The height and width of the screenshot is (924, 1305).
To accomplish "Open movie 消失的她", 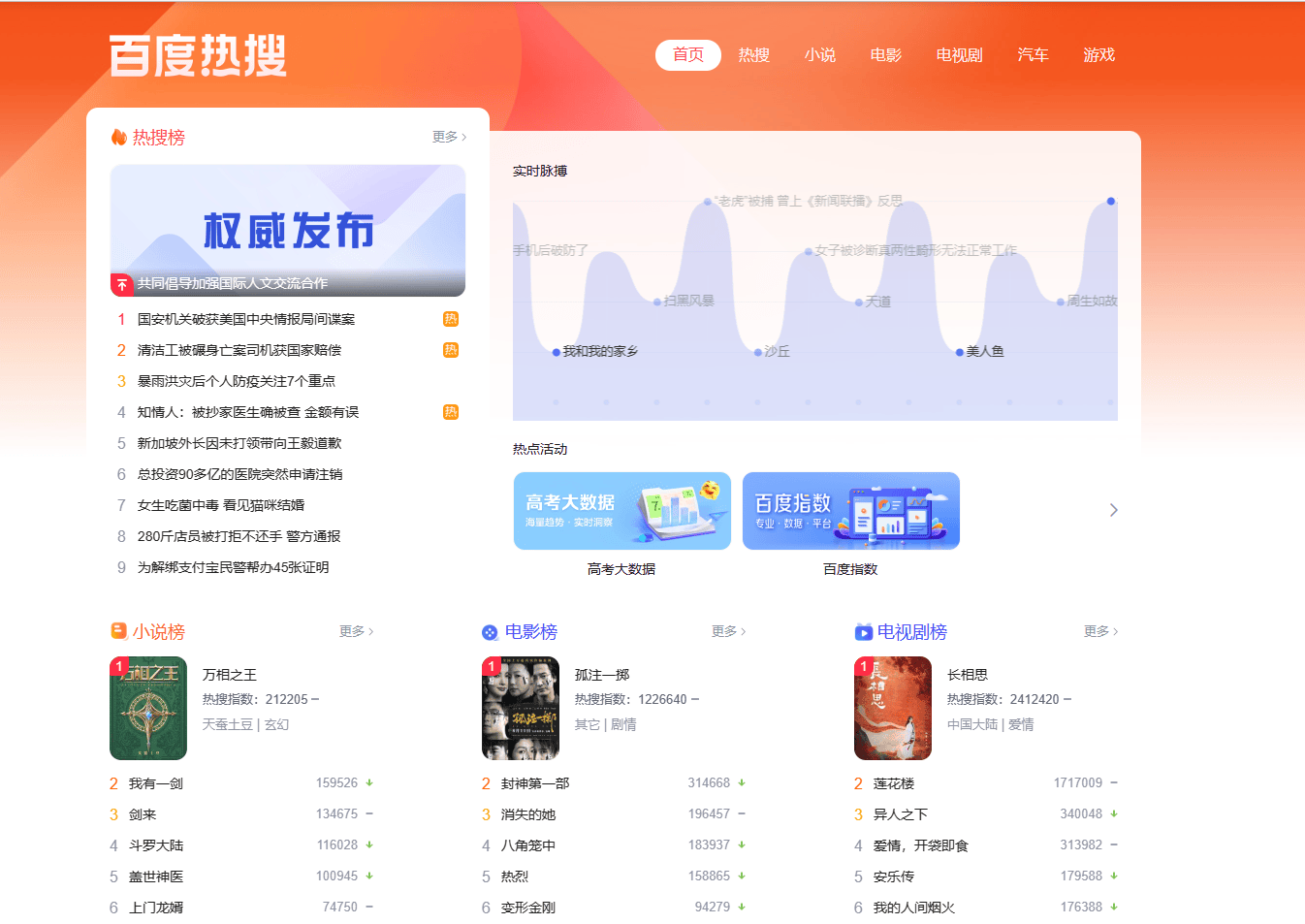I will click(528, 814).
